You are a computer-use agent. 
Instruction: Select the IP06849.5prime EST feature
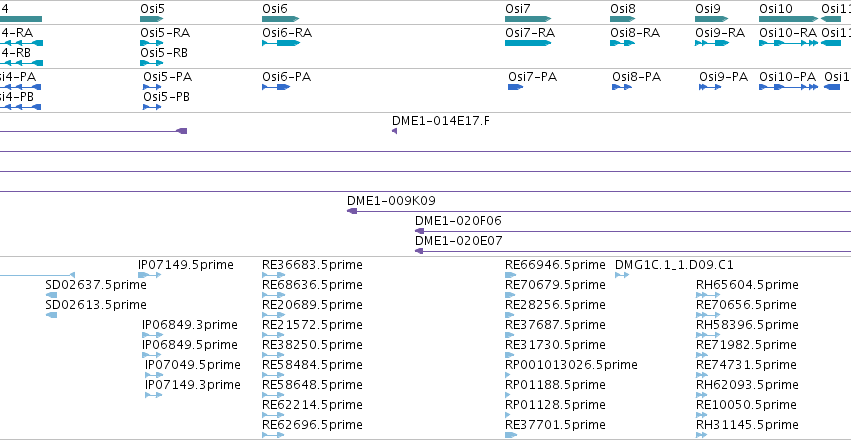coord(153,355)
